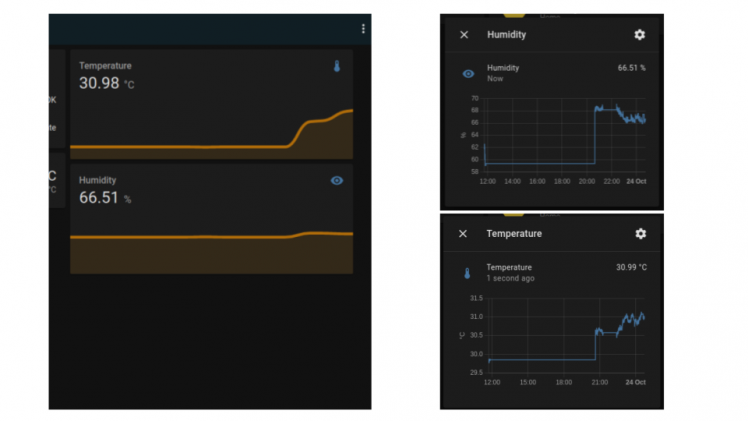Viewport: 748px width, 421px height.
Task: Click the '66.51 %' value in Humidity dialog
Action: pyautogui.click(x=631, y=68)
